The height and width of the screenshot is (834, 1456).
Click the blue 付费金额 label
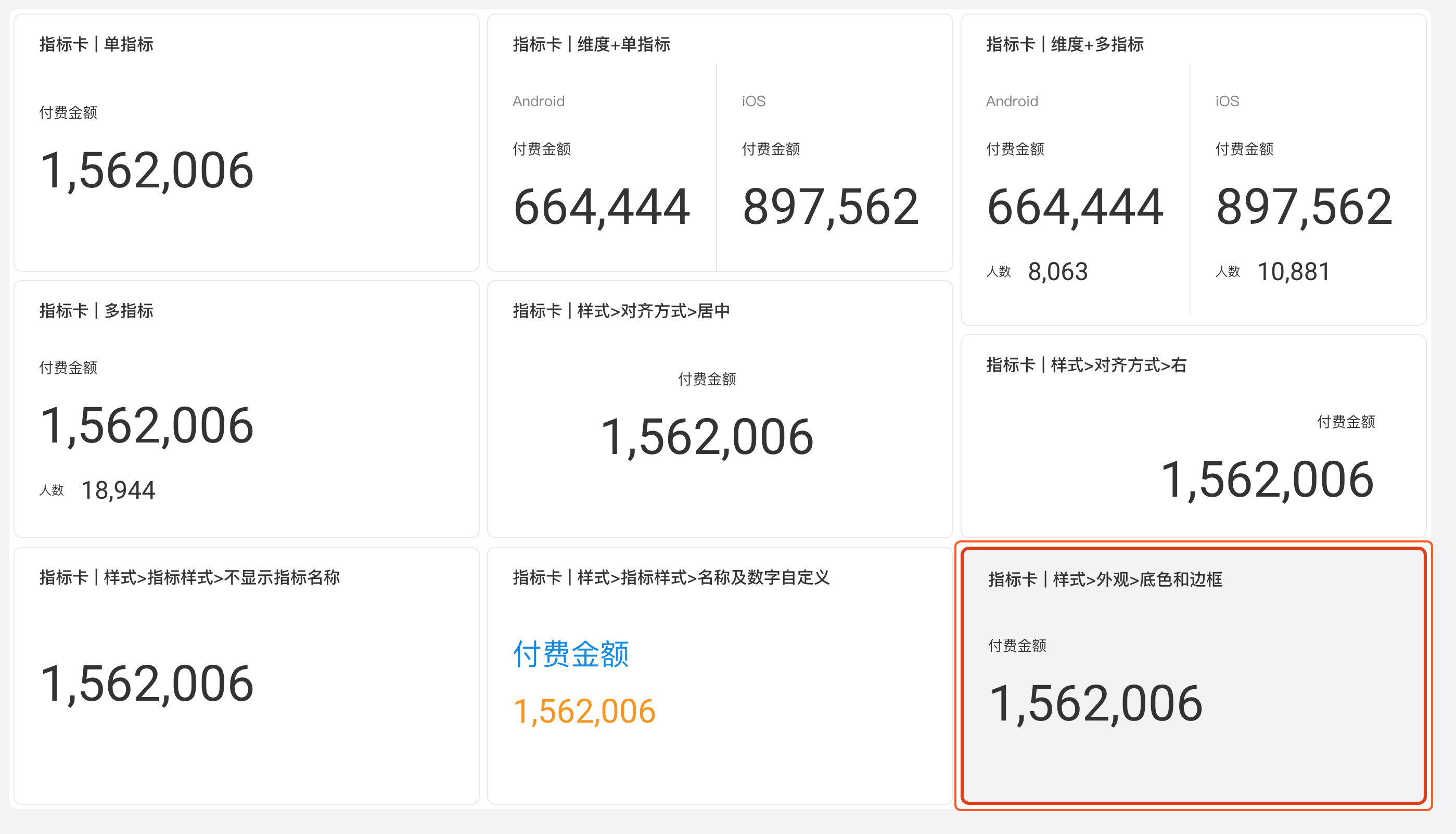point(571,653)
